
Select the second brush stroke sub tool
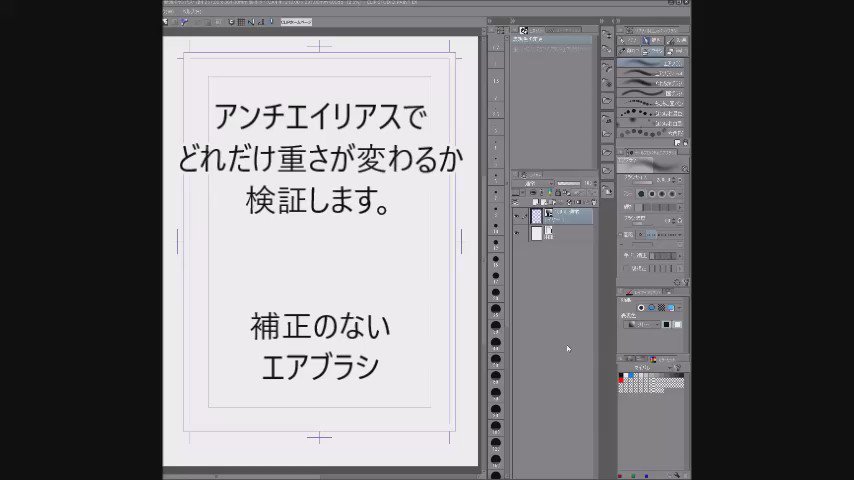(x=651, y=73)
